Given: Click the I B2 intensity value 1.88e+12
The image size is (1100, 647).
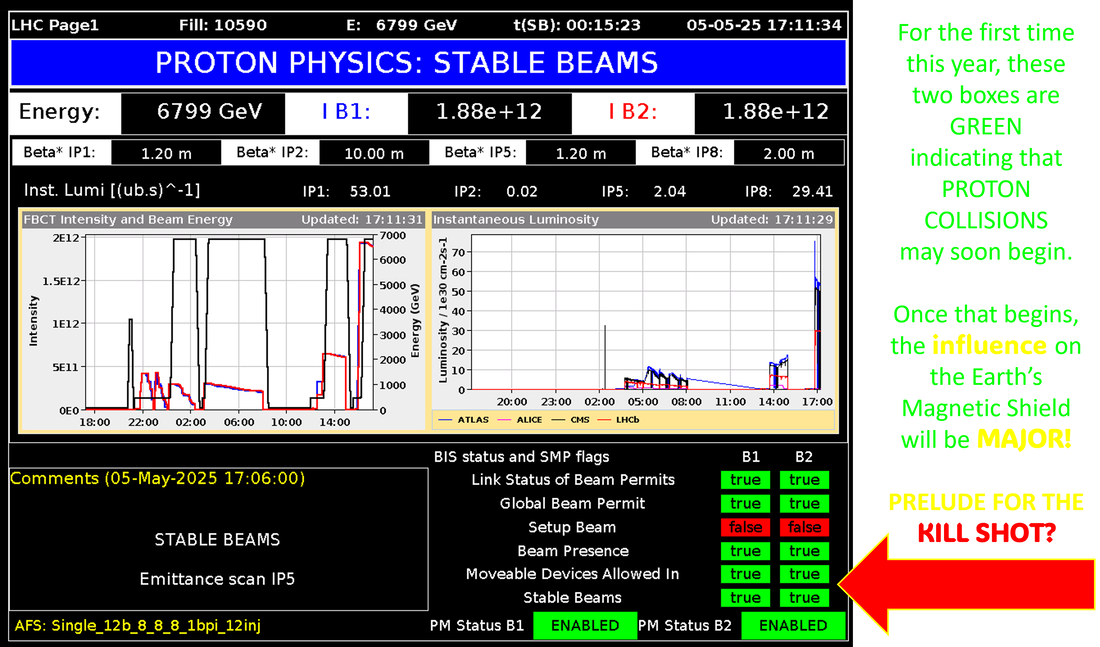Looking at the screenshot, I should 770,112.
